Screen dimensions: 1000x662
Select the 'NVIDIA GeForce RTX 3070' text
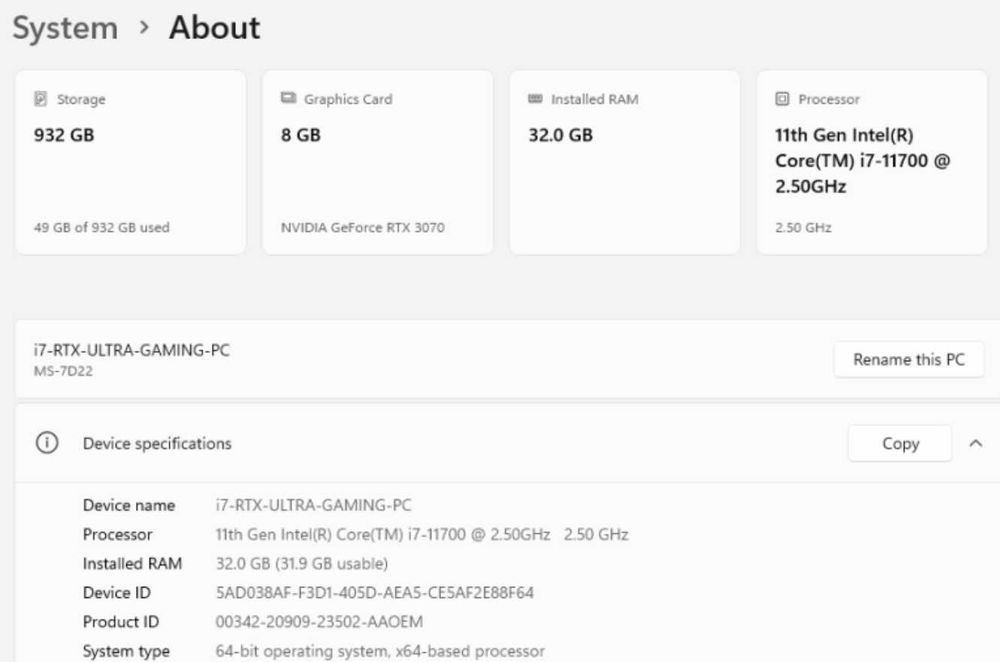(x=363, y=228)
